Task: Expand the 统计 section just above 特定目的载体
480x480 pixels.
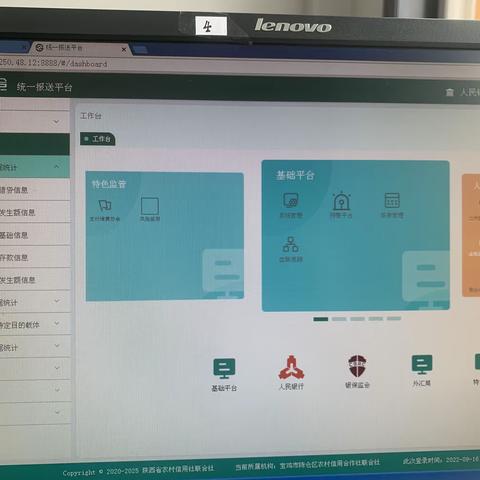Action: pos(35,302)
